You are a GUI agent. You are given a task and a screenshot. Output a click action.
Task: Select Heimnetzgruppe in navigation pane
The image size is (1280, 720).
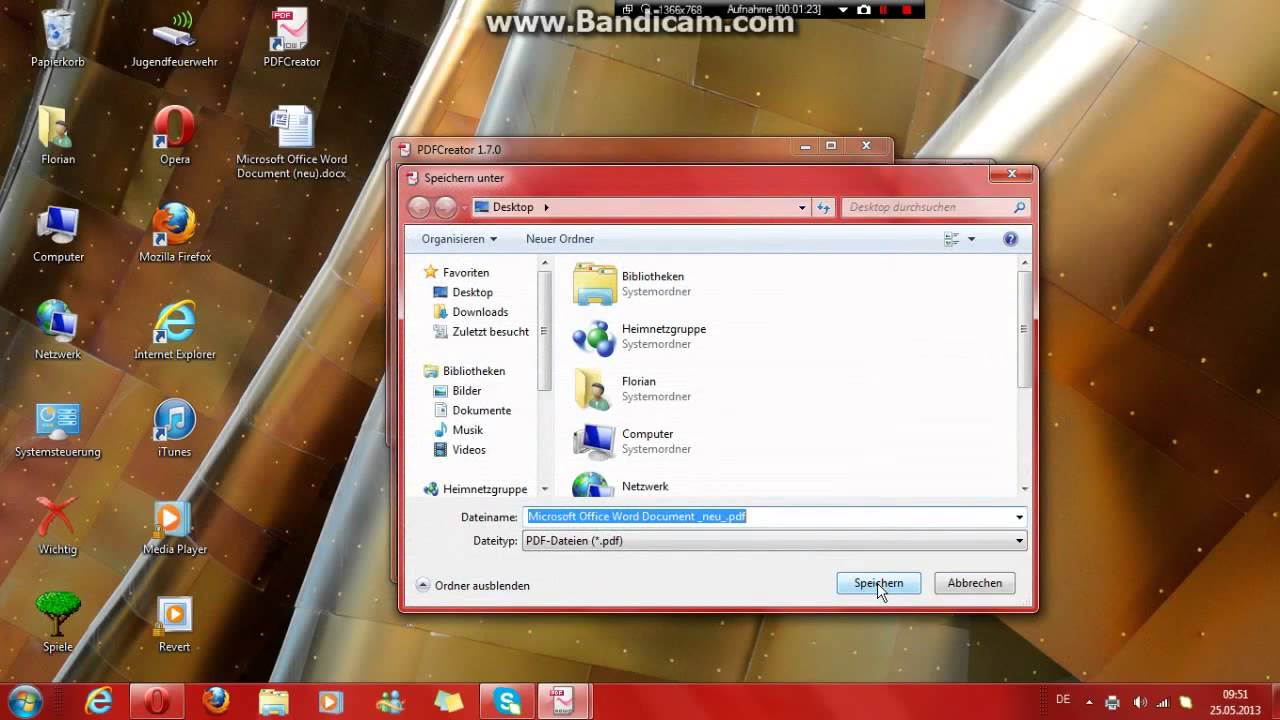[475, 489]
